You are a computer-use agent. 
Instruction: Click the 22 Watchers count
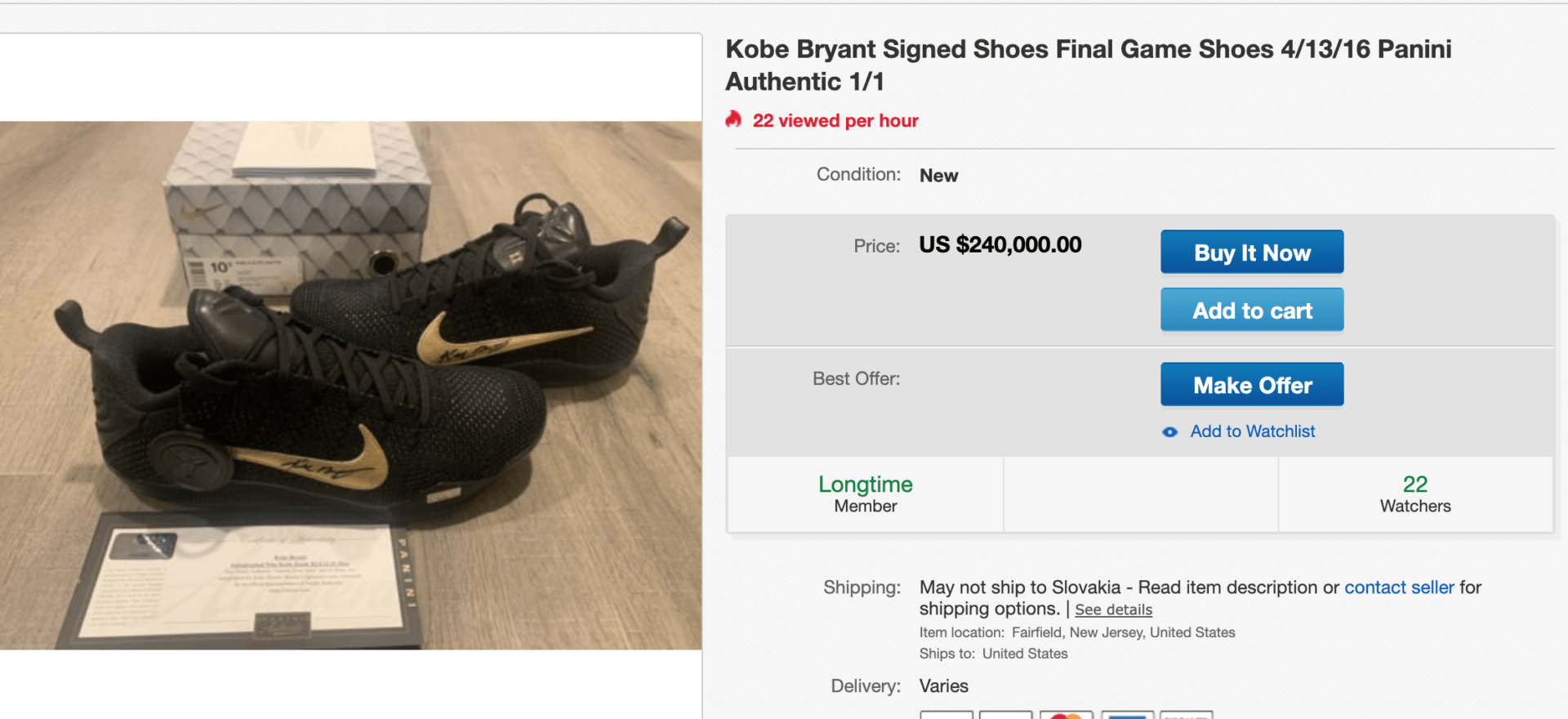tap(1414, 494)
